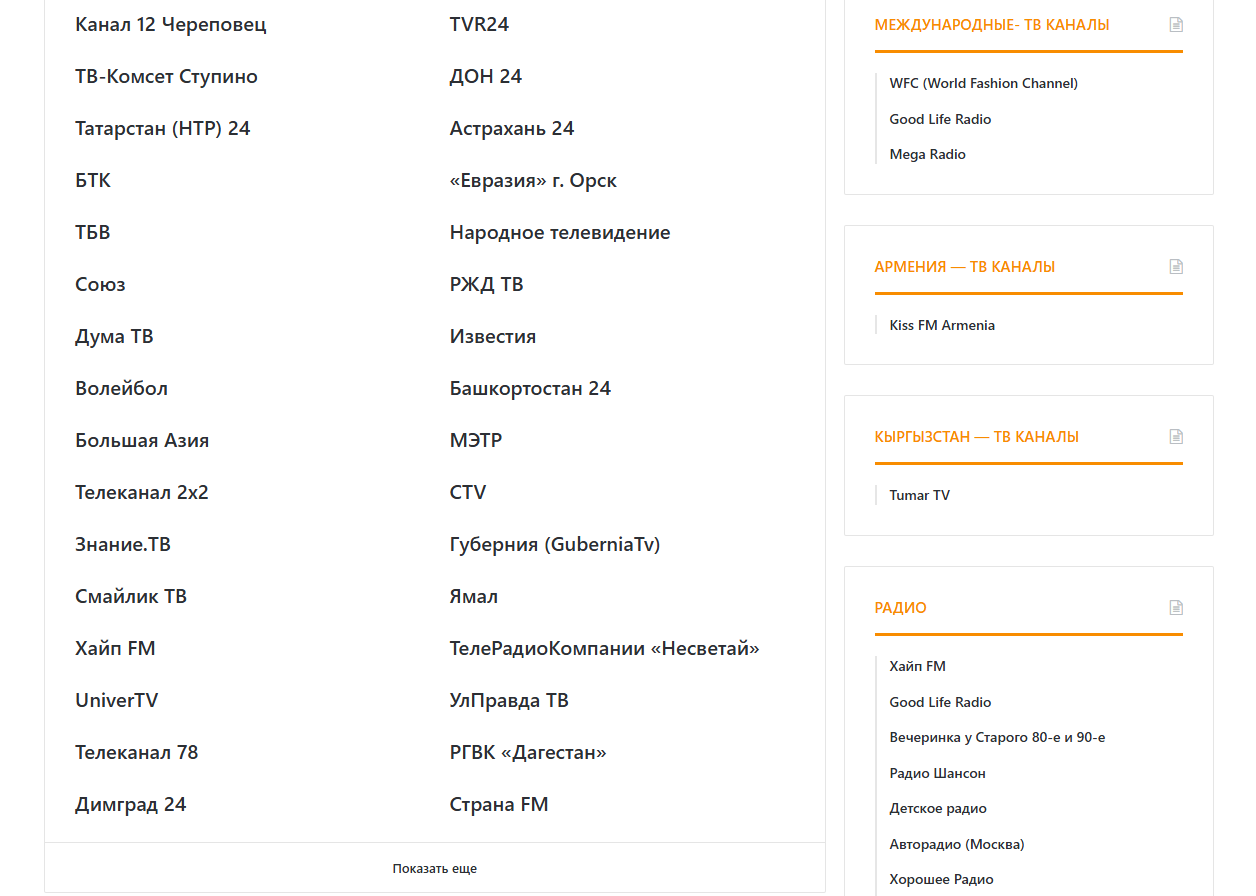
Task: Open WFC (World Fashion Channel) link
Action: pyautogui.click(x=984, y=84)
